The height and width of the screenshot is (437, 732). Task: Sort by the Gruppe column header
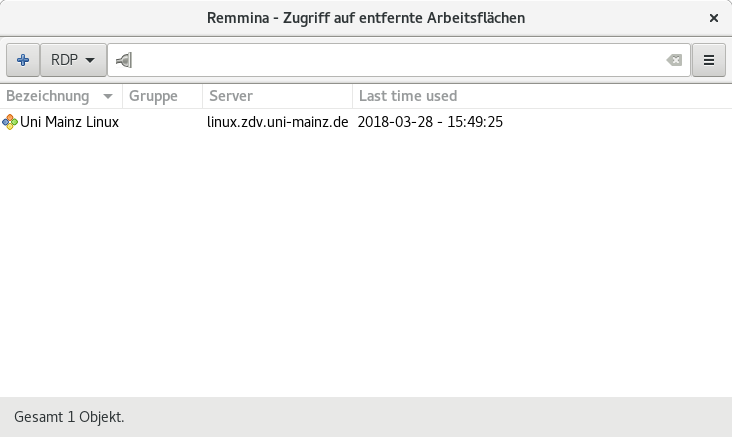tap(153, 96)
